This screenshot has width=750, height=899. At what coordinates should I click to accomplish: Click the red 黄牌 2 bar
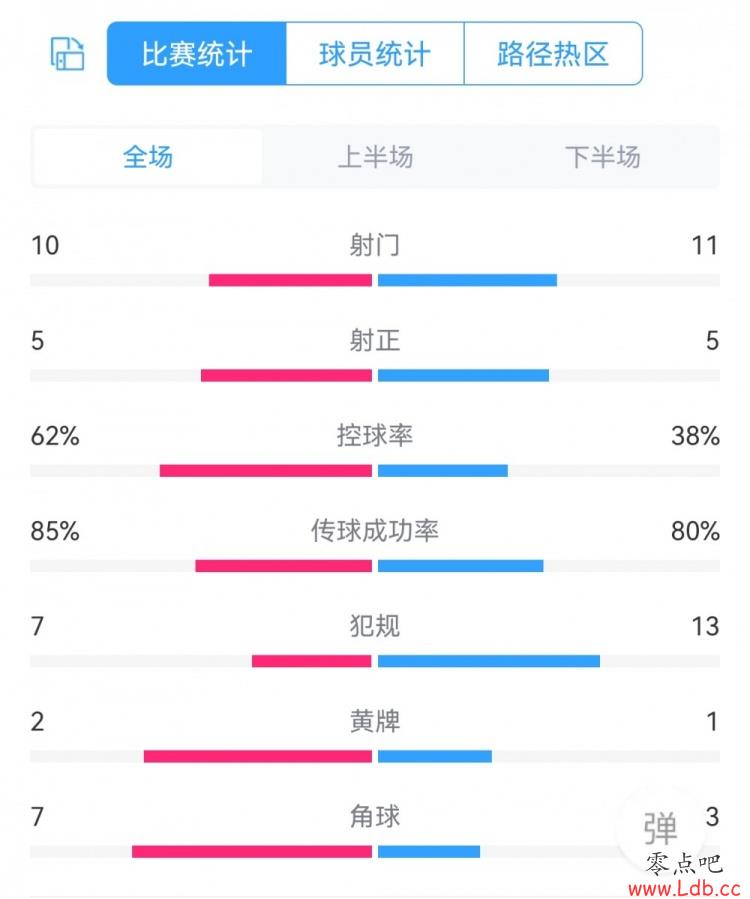click(258, 756)
